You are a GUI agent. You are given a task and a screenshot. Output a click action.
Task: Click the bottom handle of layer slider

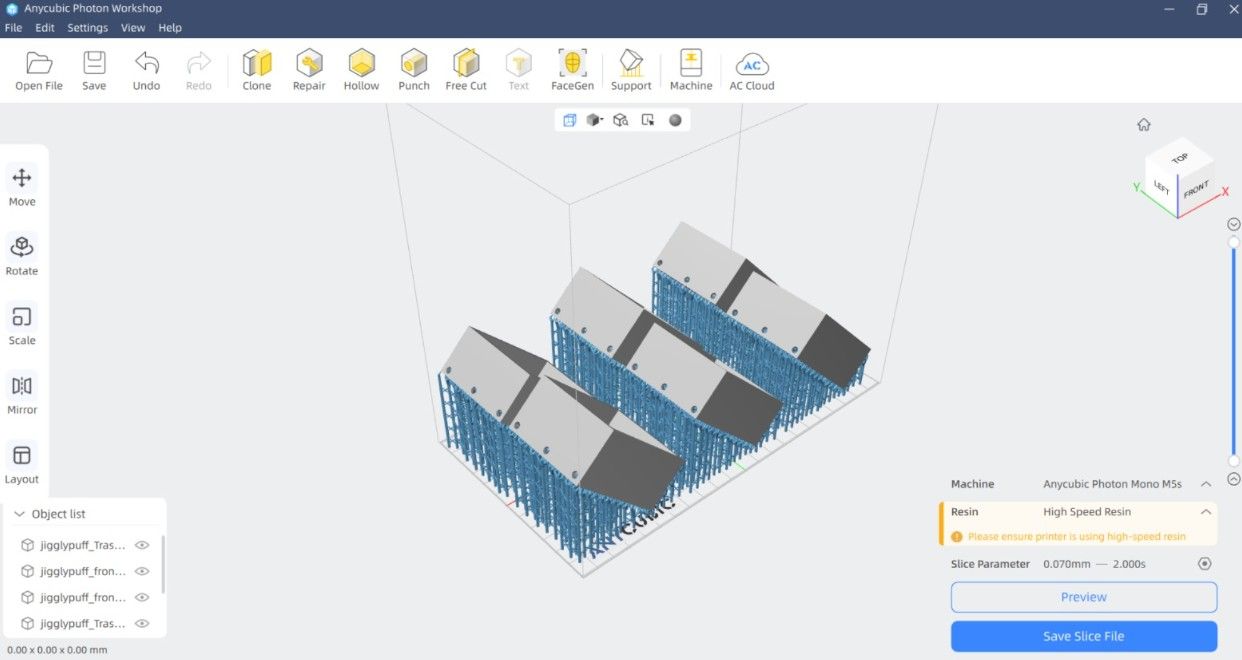pos(1234,461)
